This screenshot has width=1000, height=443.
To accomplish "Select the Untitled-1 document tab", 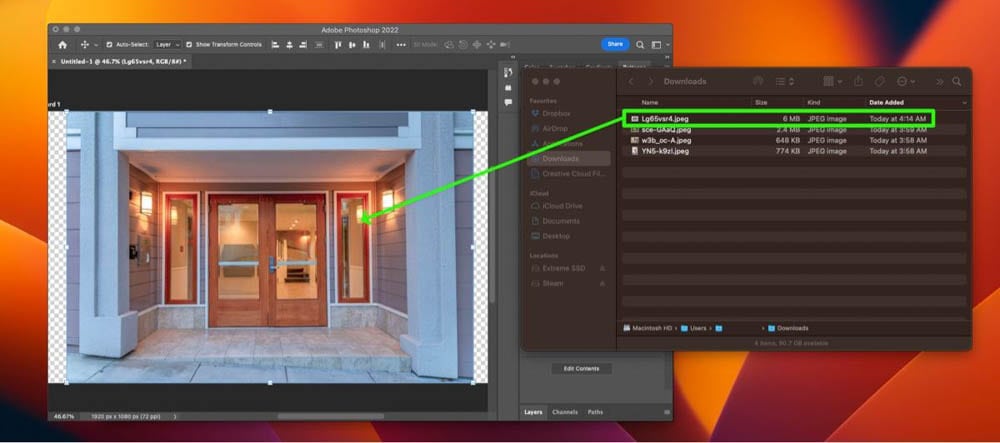I will (x=122, y=62).
